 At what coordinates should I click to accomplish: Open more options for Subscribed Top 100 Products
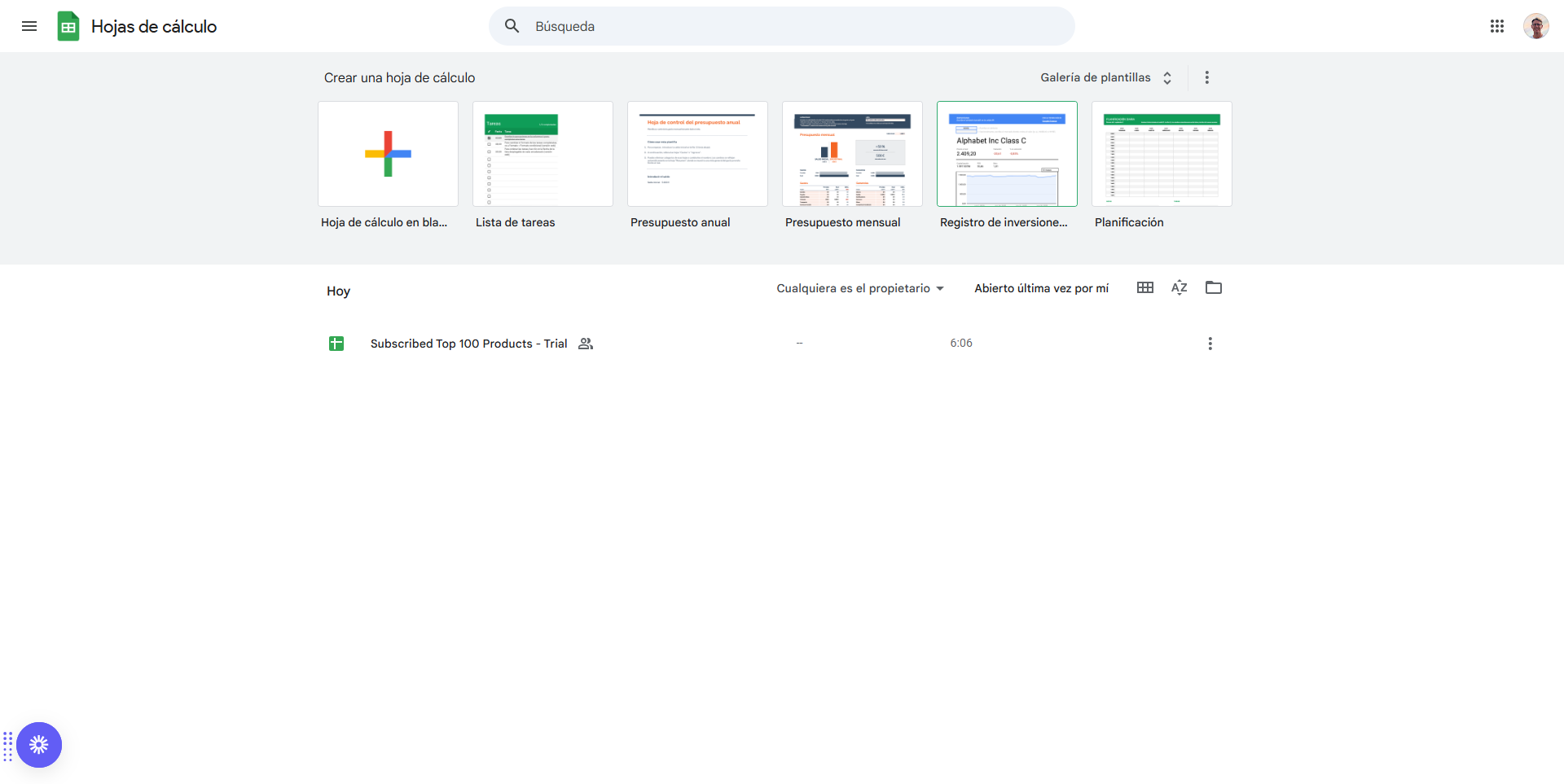[x=1210, y=344]
